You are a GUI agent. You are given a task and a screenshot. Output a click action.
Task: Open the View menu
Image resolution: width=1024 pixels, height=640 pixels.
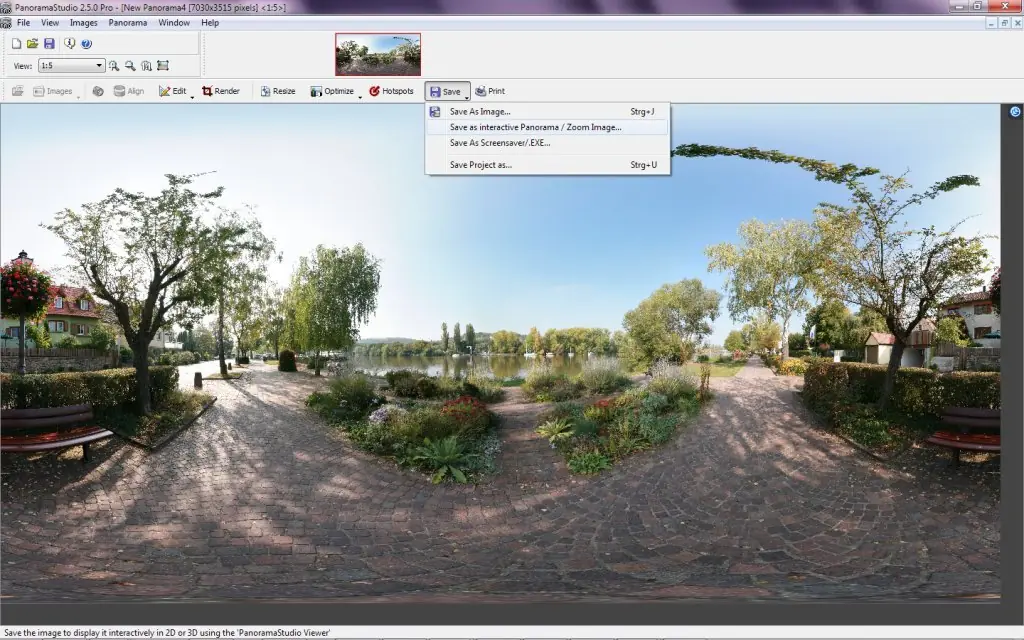coord(50,23)
